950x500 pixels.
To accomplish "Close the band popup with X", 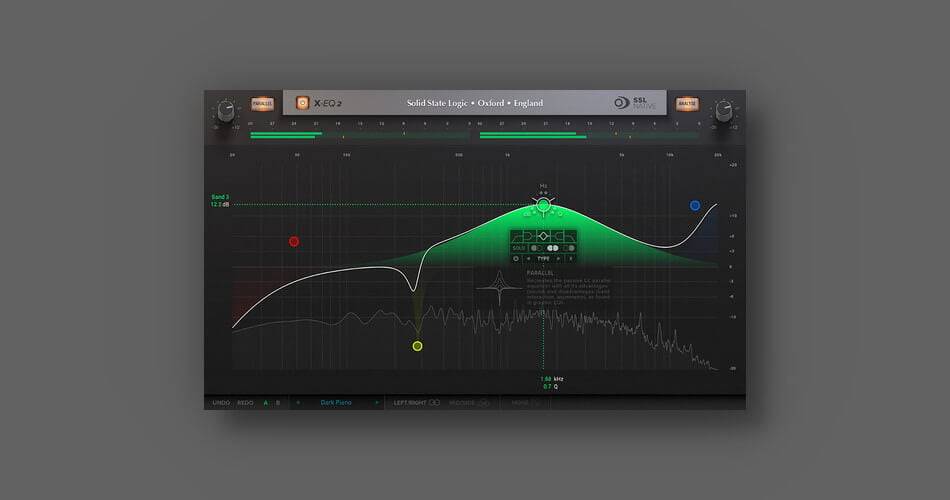I will [571, 258].
